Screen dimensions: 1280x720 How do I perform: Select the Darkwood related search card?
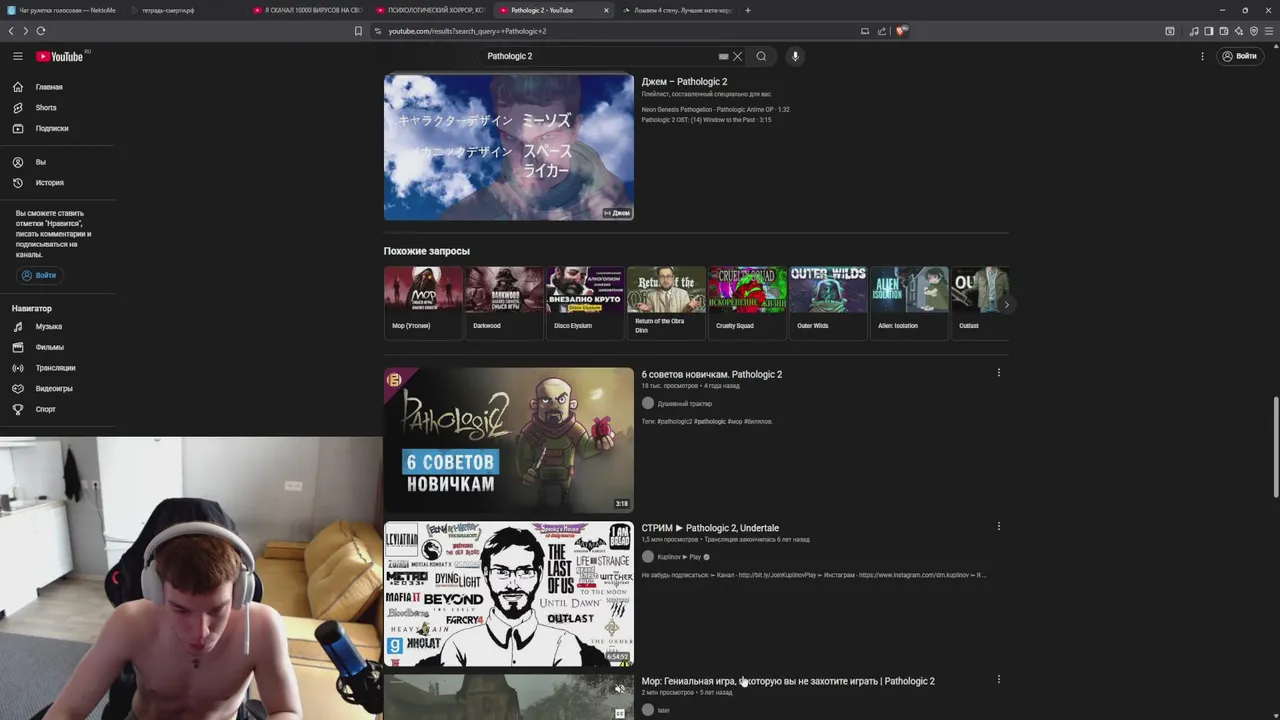coord(505,303)
